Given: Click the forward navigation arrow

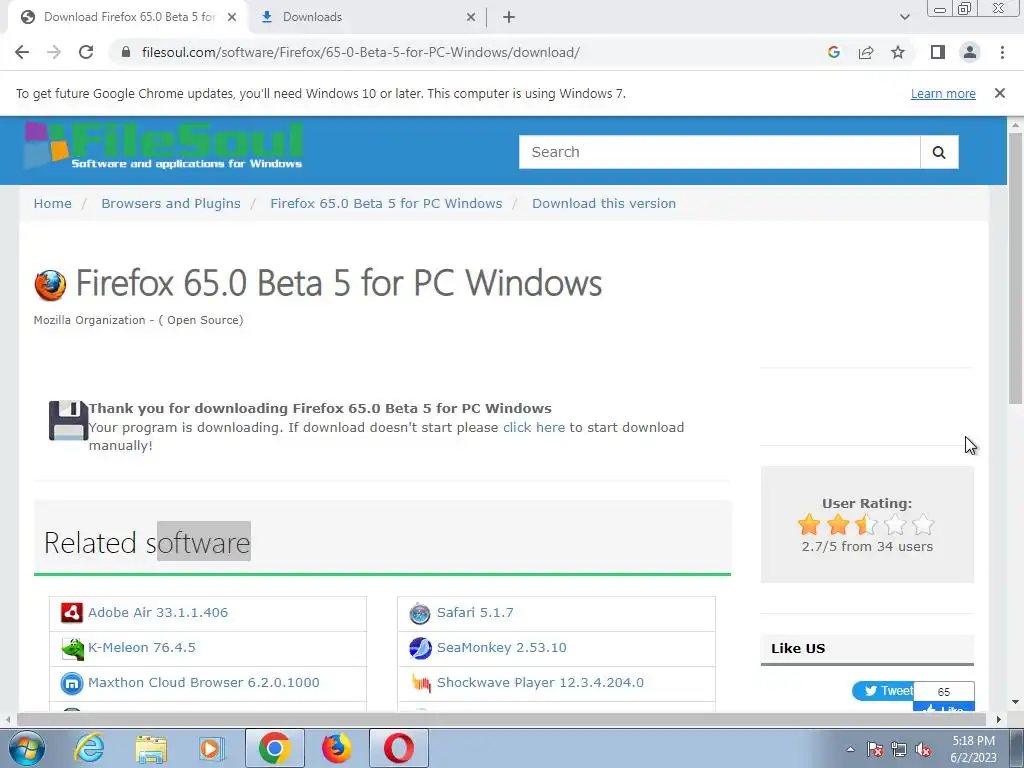Looking at the screenshot, I should click(54, 52).
